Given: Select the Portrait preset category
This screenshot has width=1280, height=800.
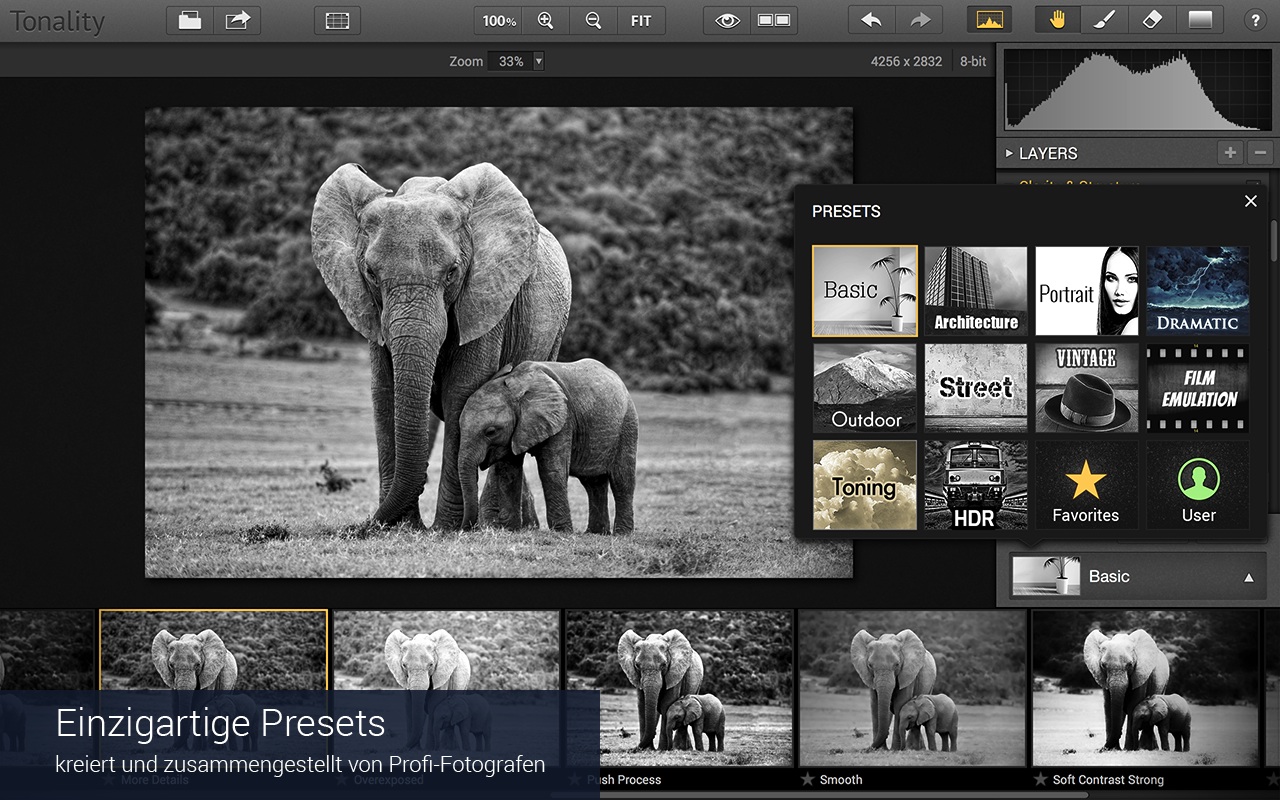Looking at the screenshot, I should coord(1087,291).
